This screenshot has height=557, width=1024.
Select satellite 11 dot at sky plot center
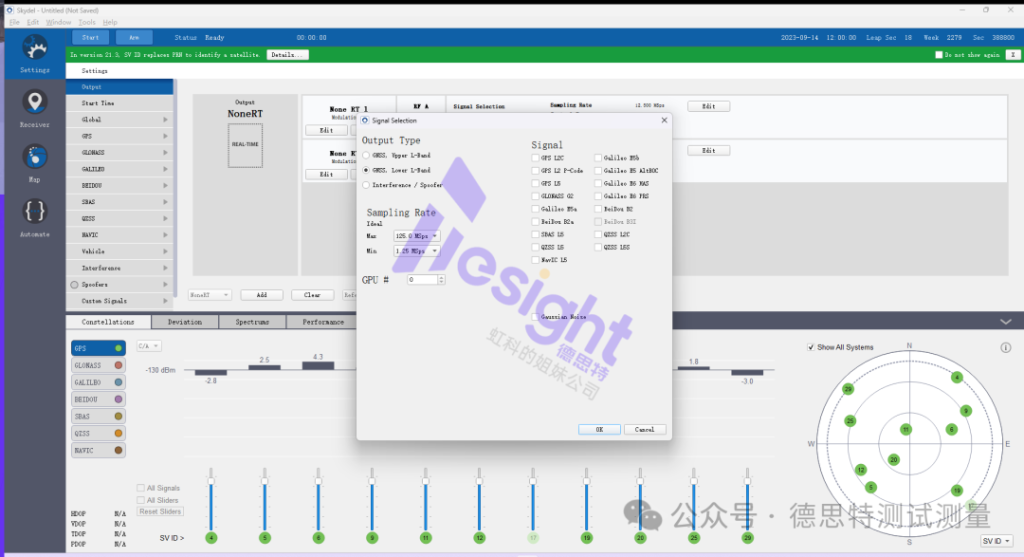pyautogui.click(x=906, y=429)
